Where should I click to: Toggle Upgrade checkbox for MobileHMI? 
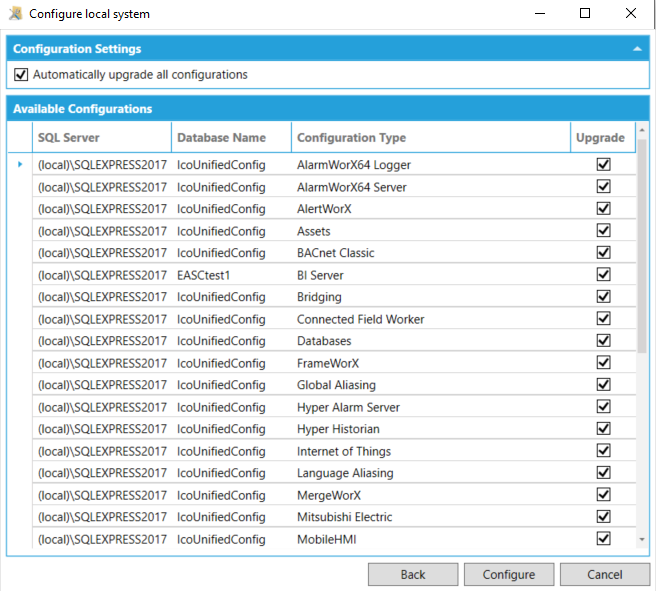click(x=603, y=539)
